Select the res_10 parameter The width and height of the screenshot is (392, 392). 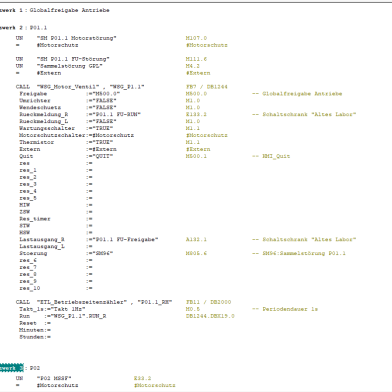click(x=30, y=288)
